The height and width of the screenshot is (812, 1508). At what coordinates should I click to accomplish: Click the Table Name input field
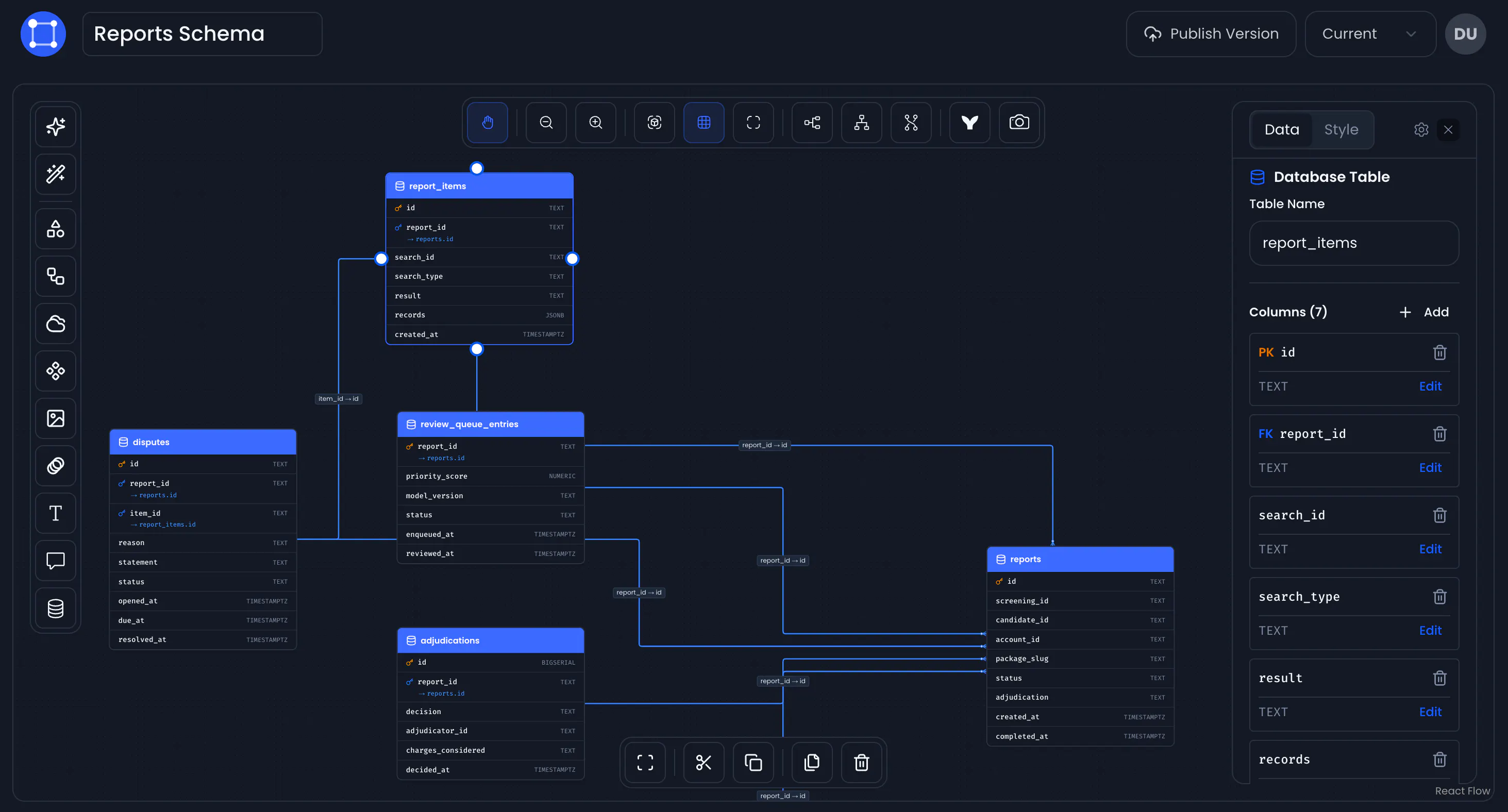point(1353,243)
